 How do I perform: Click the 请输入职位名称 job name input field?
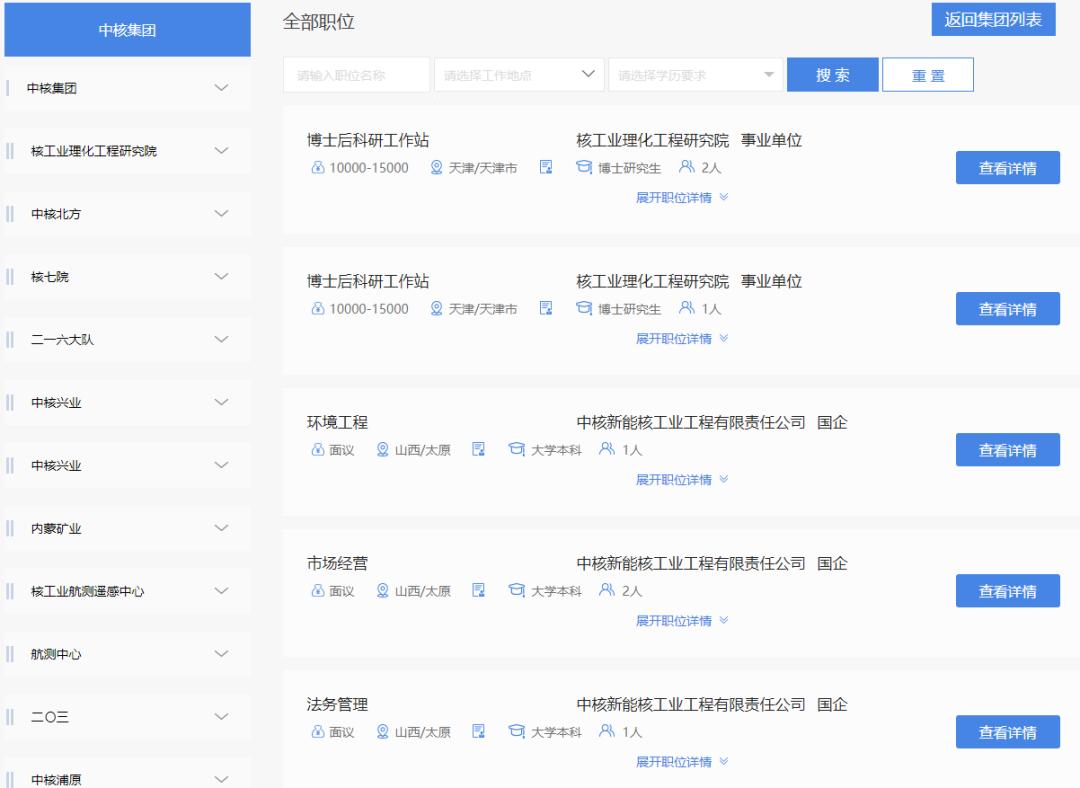point(356,74)
